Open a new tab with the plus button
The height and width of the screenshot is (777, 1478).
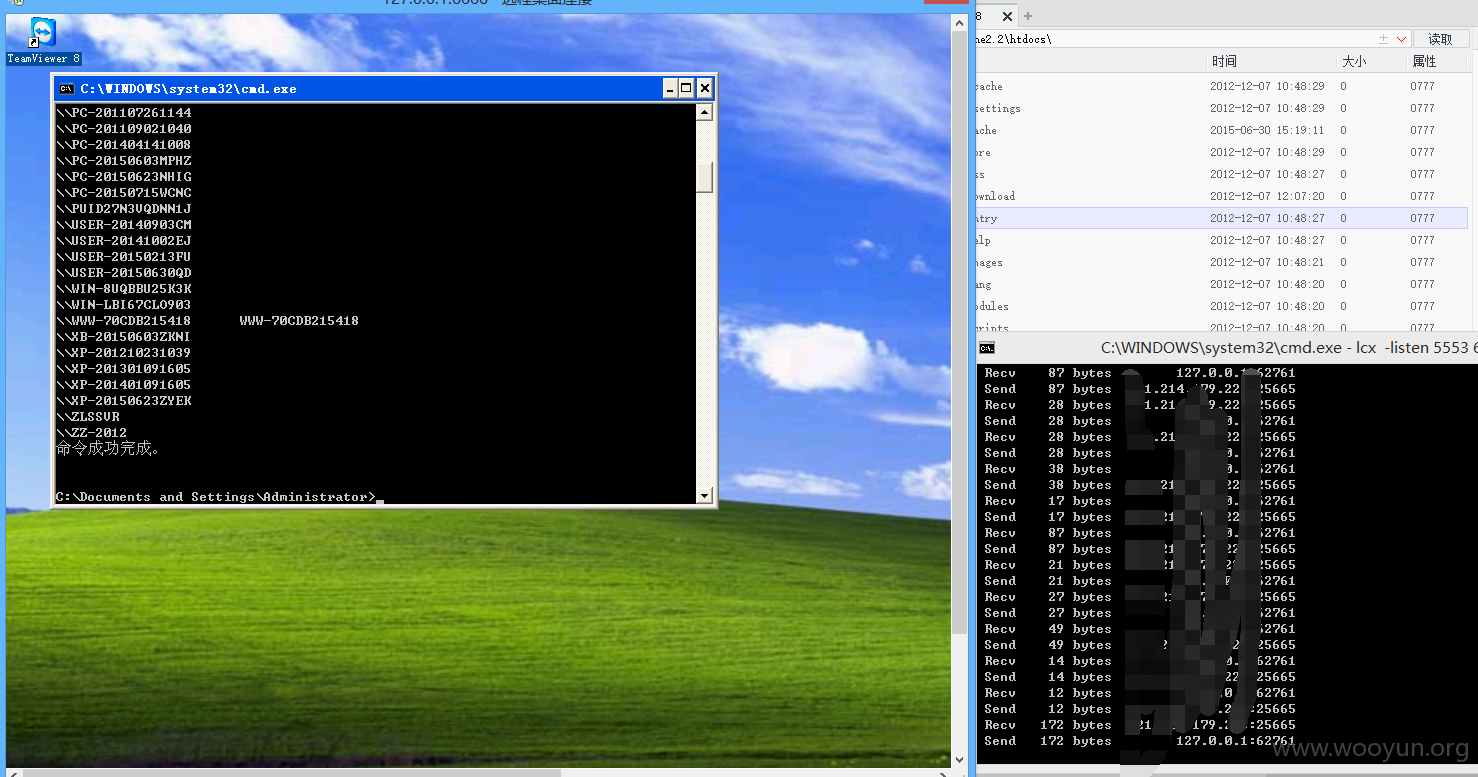tap(1027, 16)
